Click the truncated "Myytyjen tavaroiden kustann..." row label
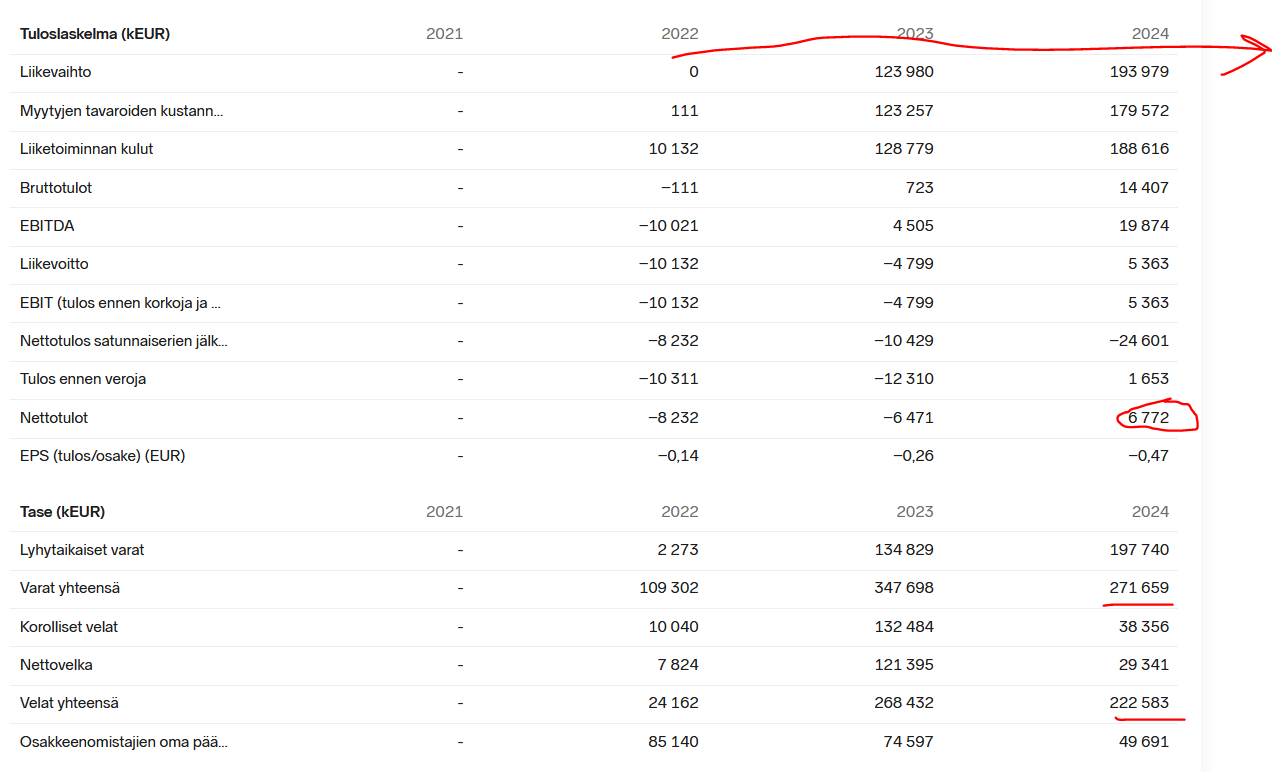The width and height of the screenshot is (1272, 772). (121, 111)
